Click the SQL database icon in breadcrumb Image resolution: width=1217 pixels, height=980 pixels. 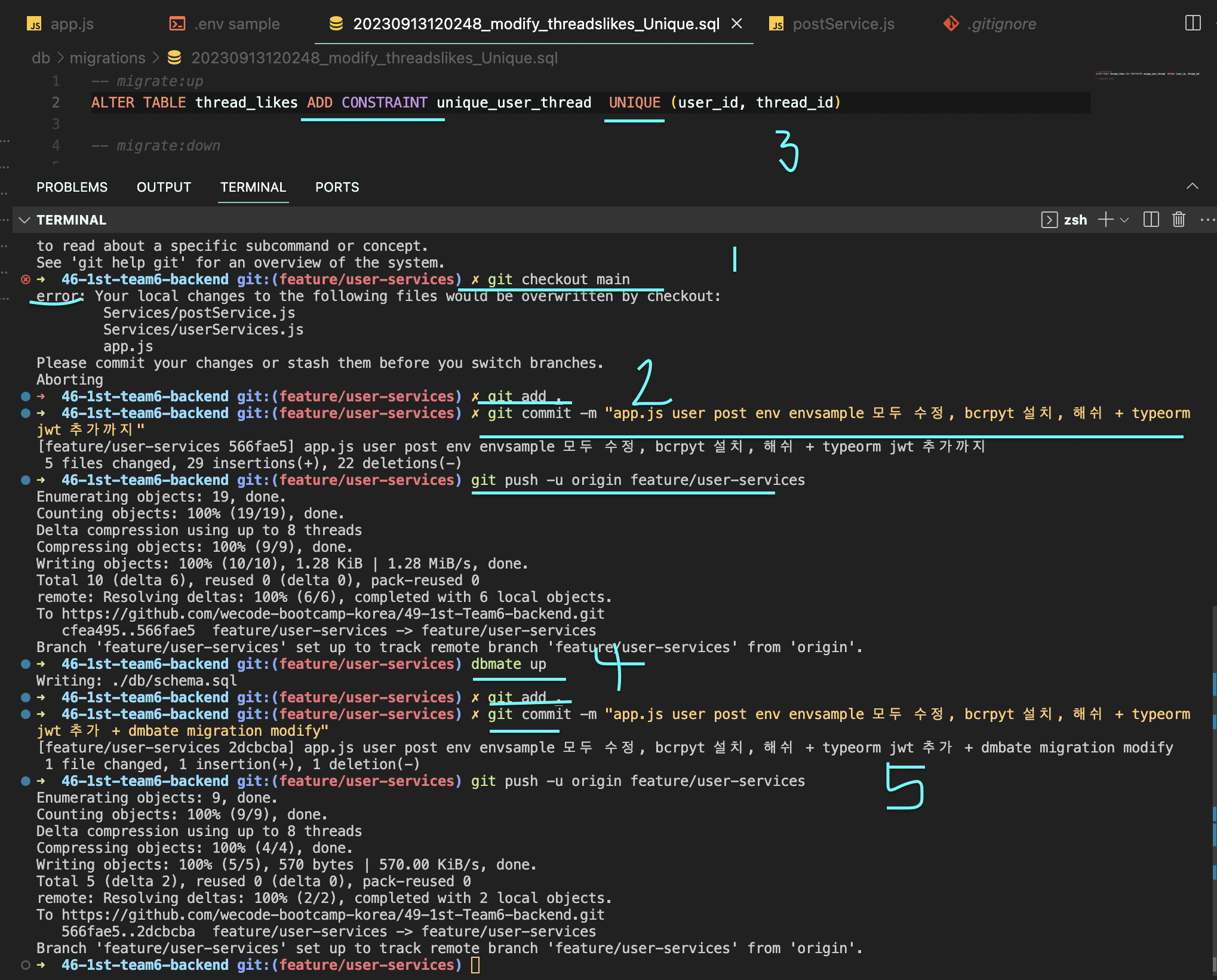[174, 58]
